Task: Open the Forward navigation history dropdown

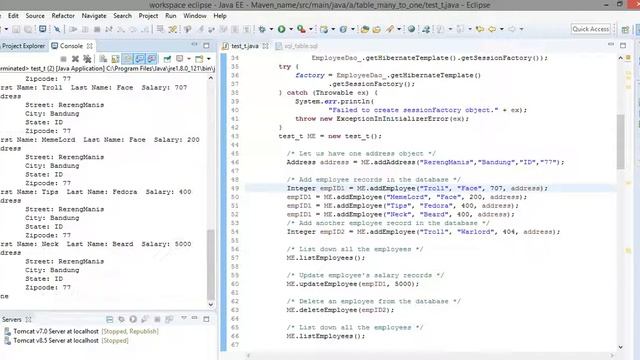Action: point(521,29)
